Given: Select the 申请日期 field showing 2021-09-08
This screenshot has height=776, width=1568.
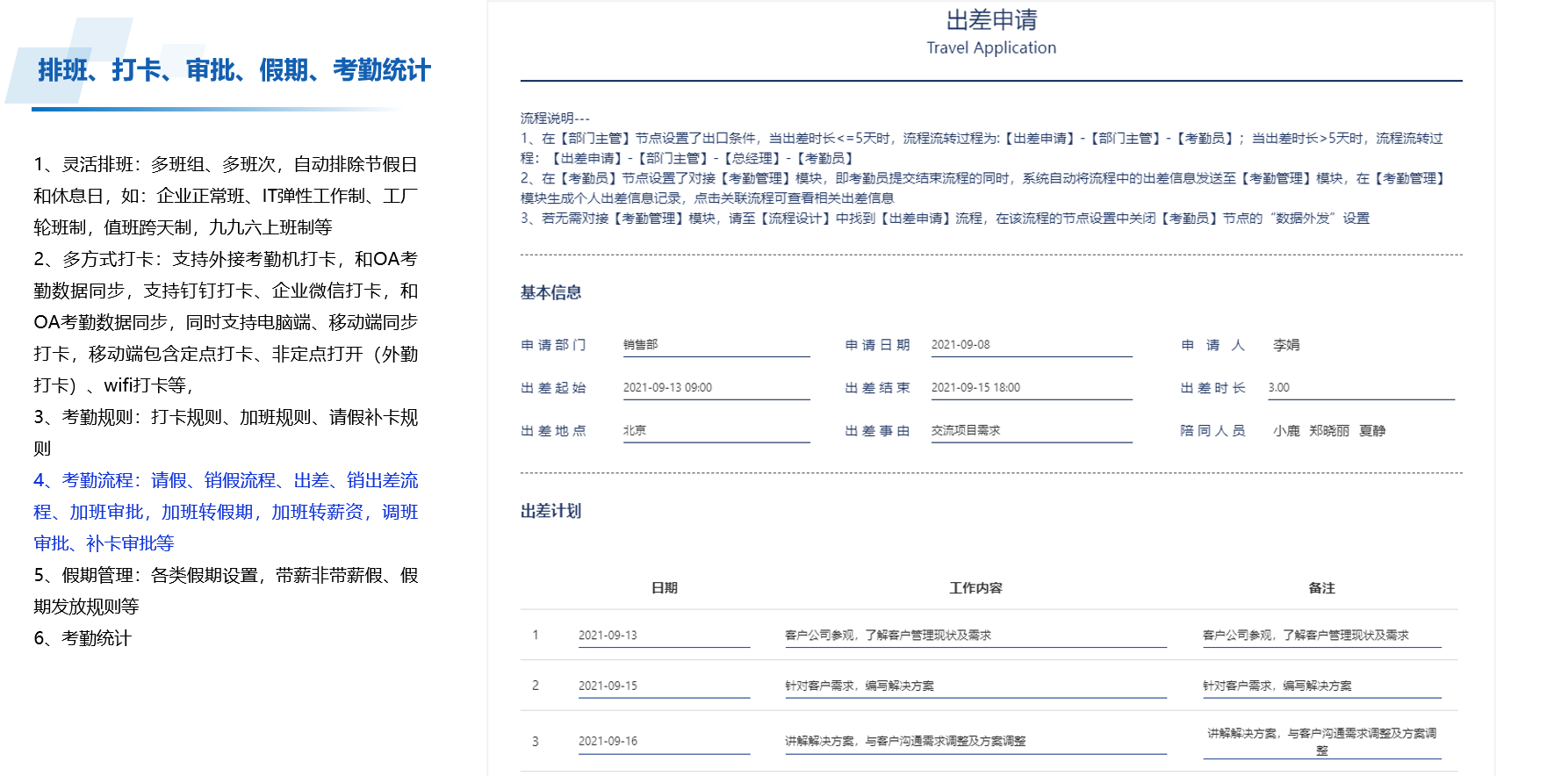Looking at the screenshot, I should click(x=1032, y=345).
